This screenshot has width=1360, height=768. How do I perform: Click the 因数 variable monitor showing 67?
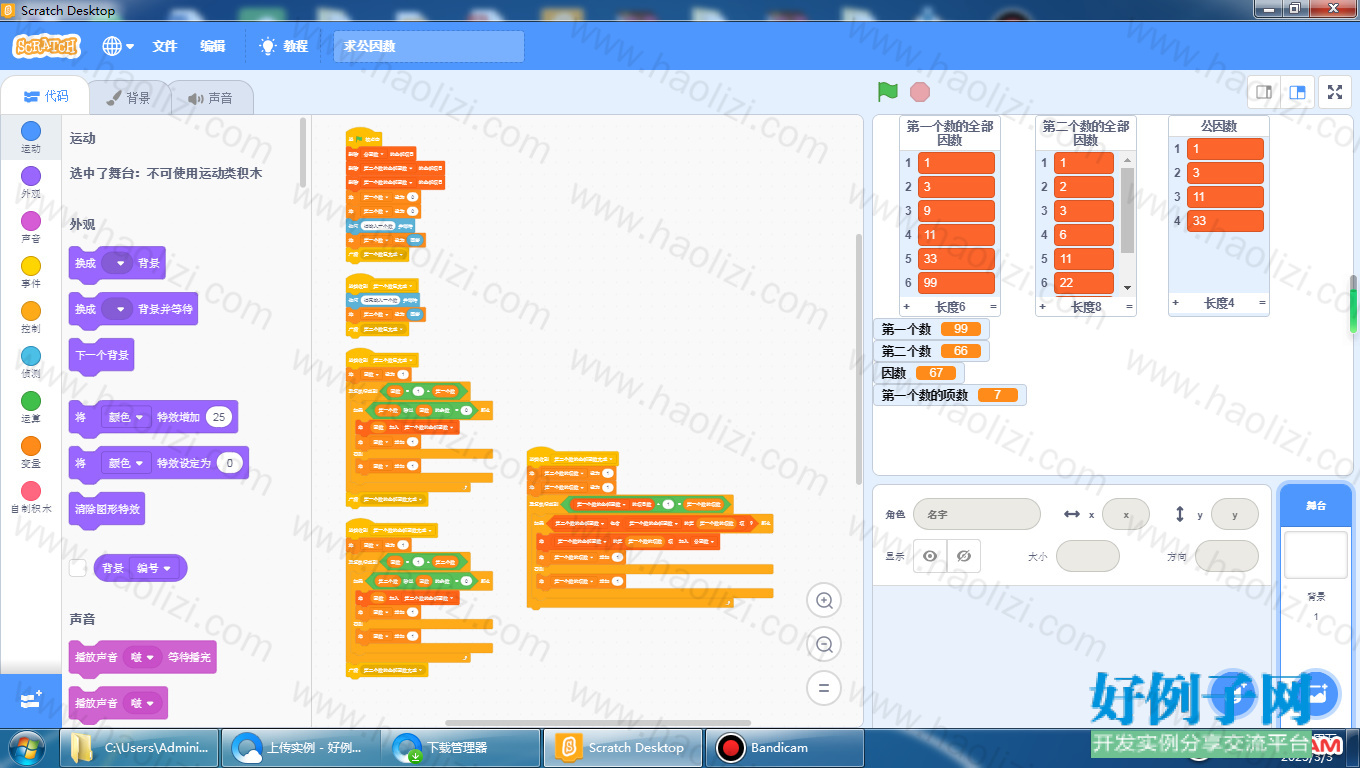click(x=919, y=373)
